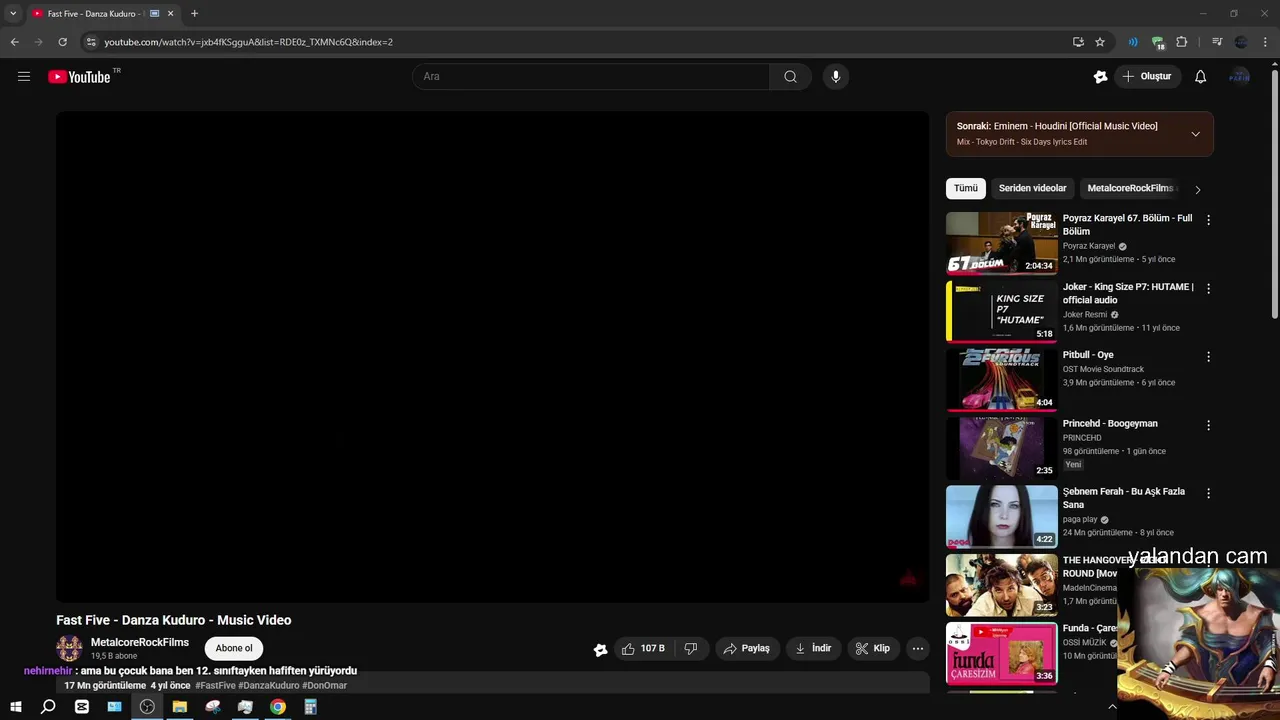Close the Fast Five - Danza Kuduro tab
This screenshot has width=1280, height=720.
pyautogui.click(x=170, y=14)
